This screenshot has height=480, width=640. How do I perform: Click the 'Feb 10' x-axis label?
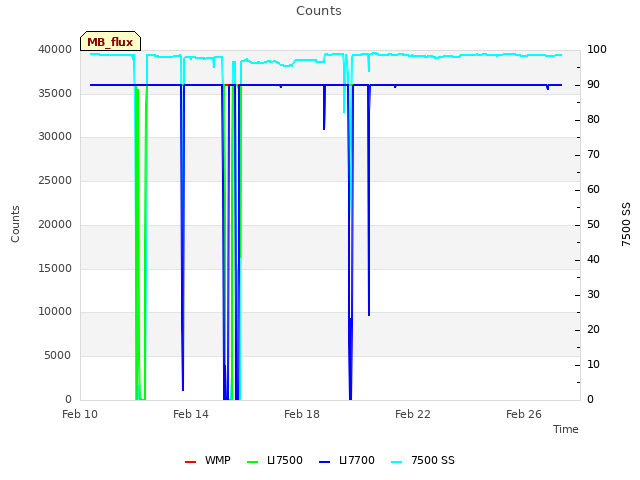coord(80,414)
